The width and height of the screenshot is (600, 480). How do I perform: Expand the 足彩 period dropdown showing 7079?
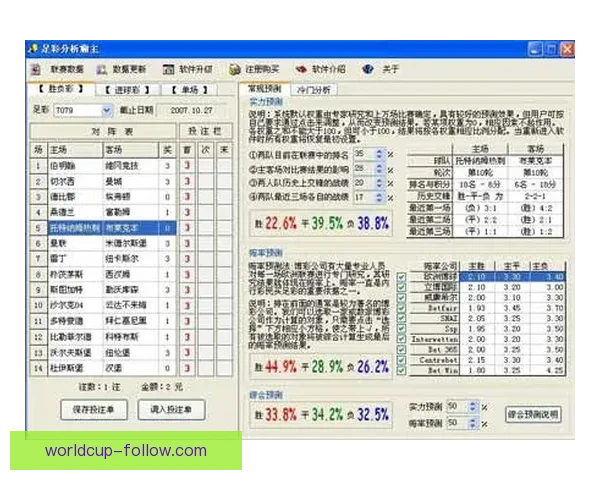click(107, 111)
